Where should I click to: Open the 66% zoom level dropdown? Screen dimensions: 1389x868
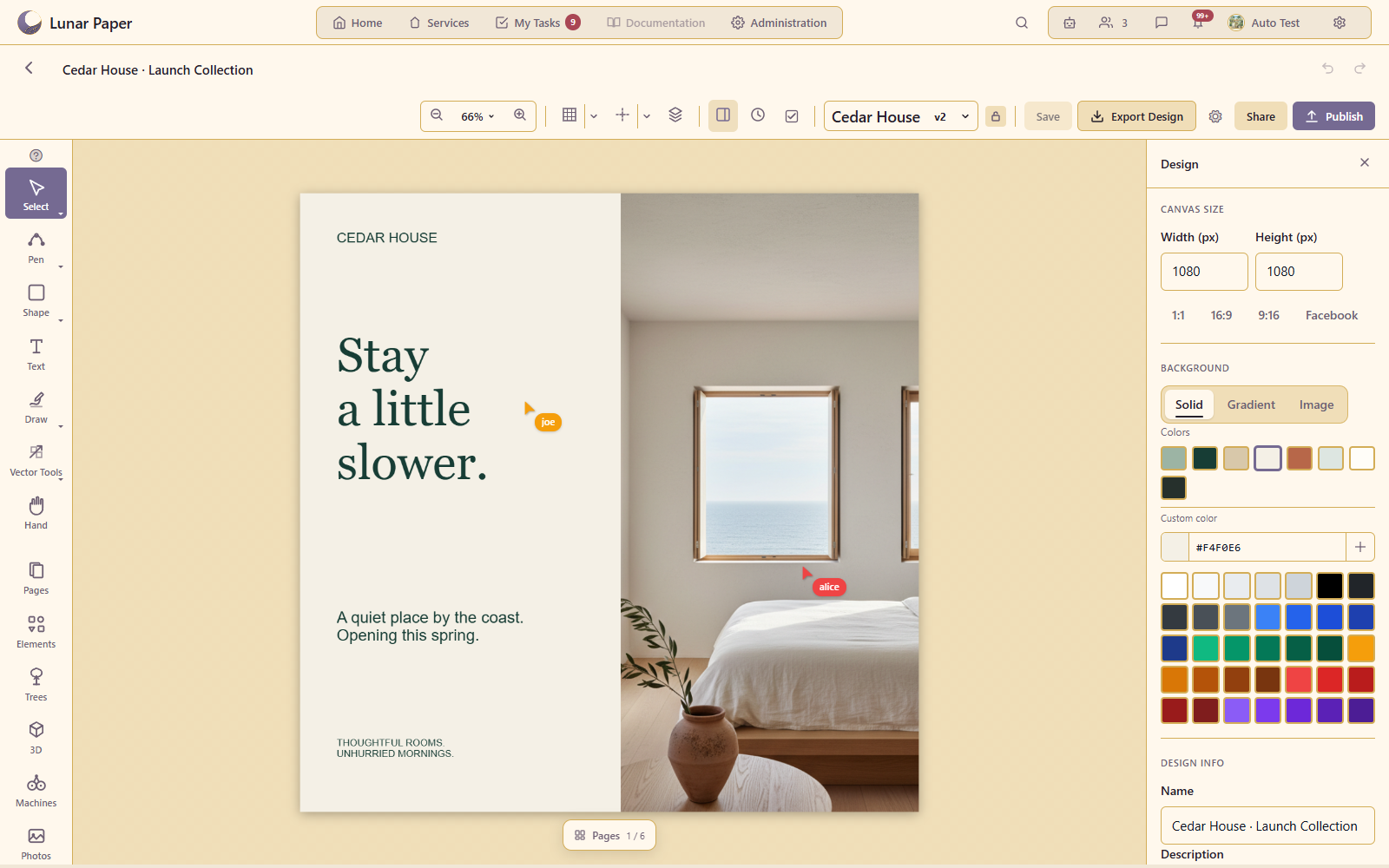click(477, 116)
